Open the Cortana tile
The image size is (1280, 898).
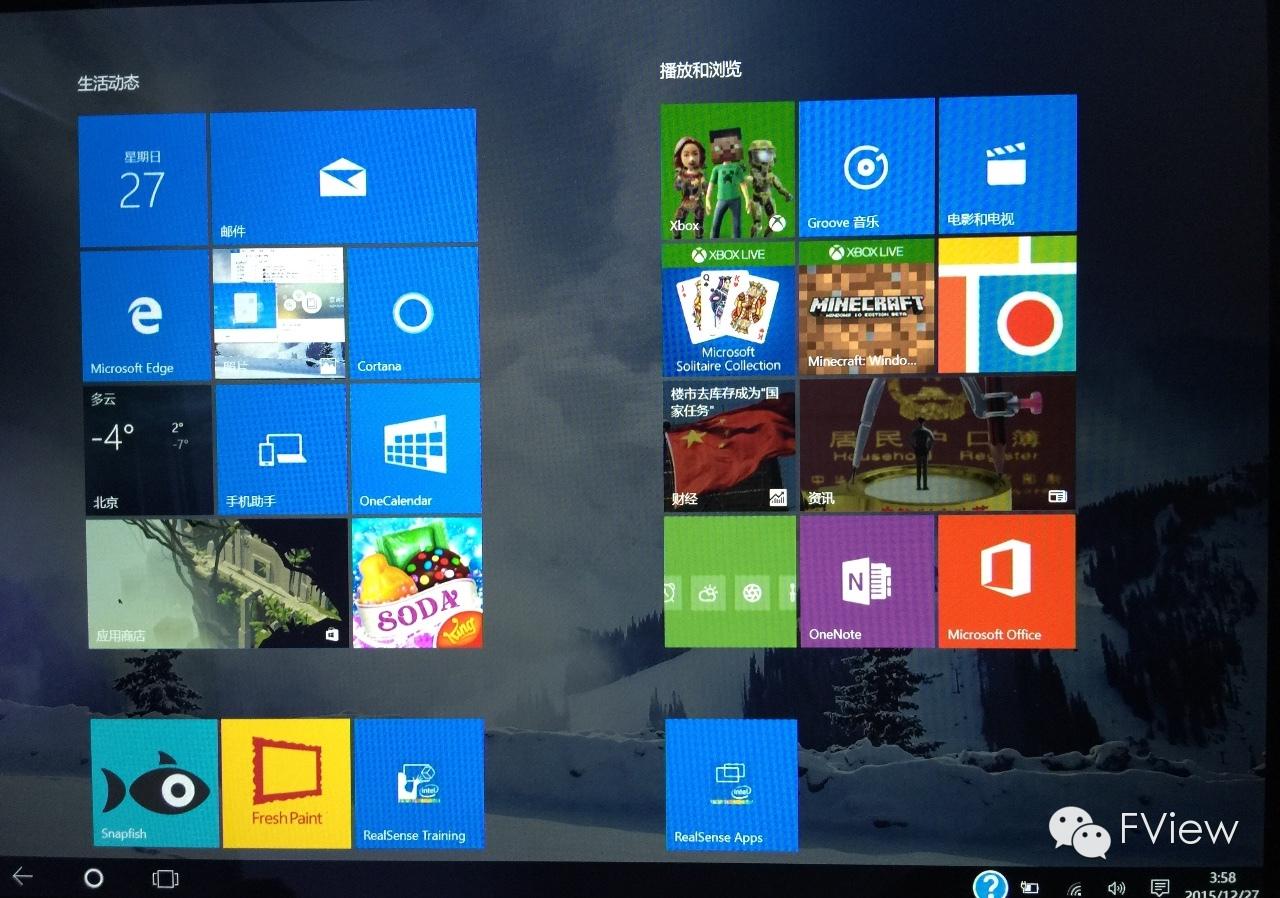[x=414, y=312]
